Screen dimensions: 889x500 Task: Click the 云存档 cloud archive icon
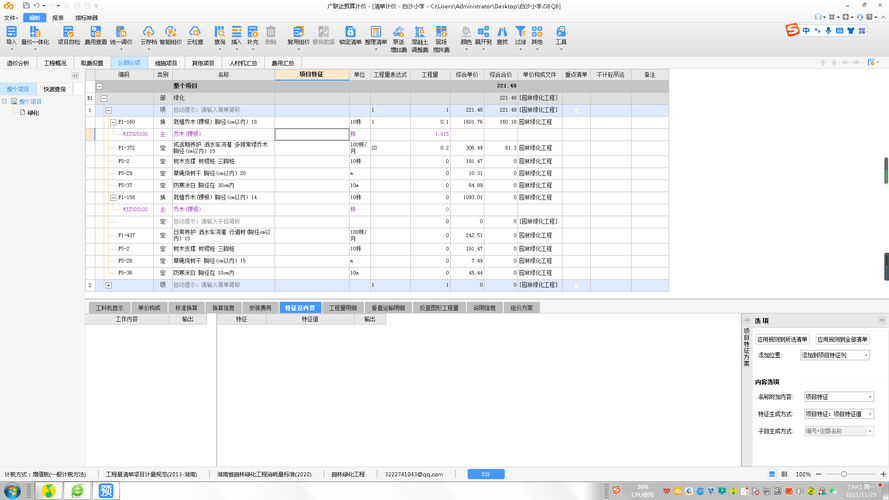[x=148, y=35]
